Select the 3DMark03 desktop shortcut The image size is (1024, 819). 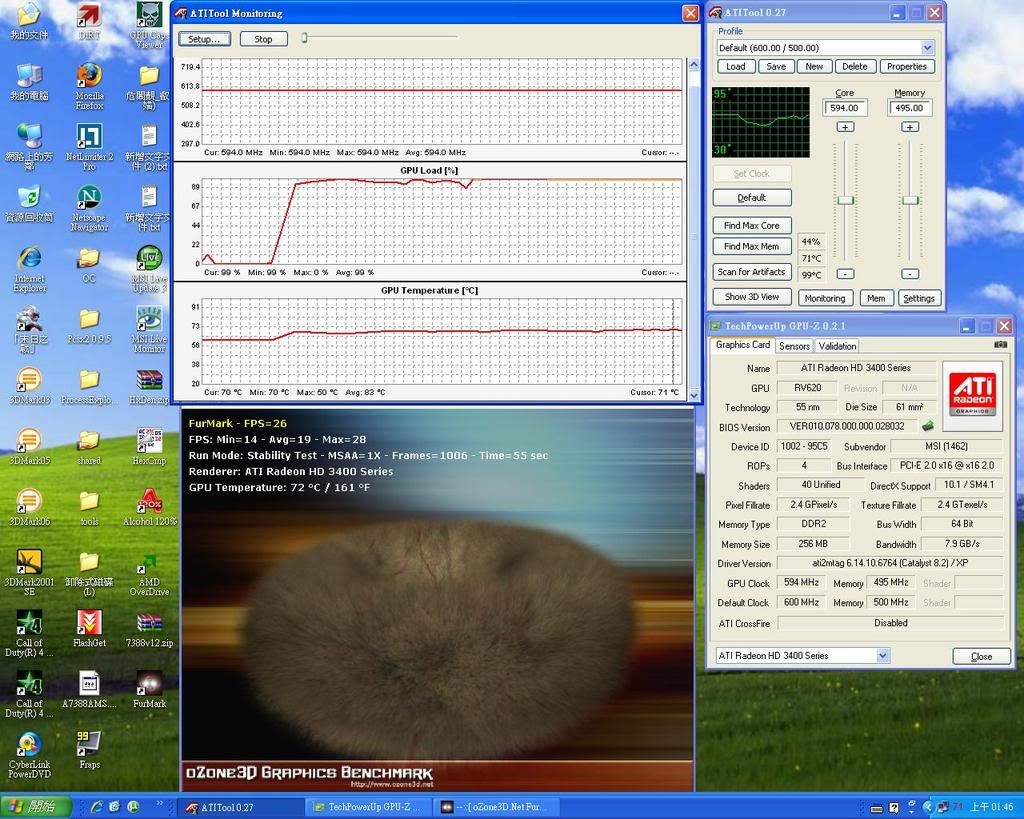click(29, 385)
